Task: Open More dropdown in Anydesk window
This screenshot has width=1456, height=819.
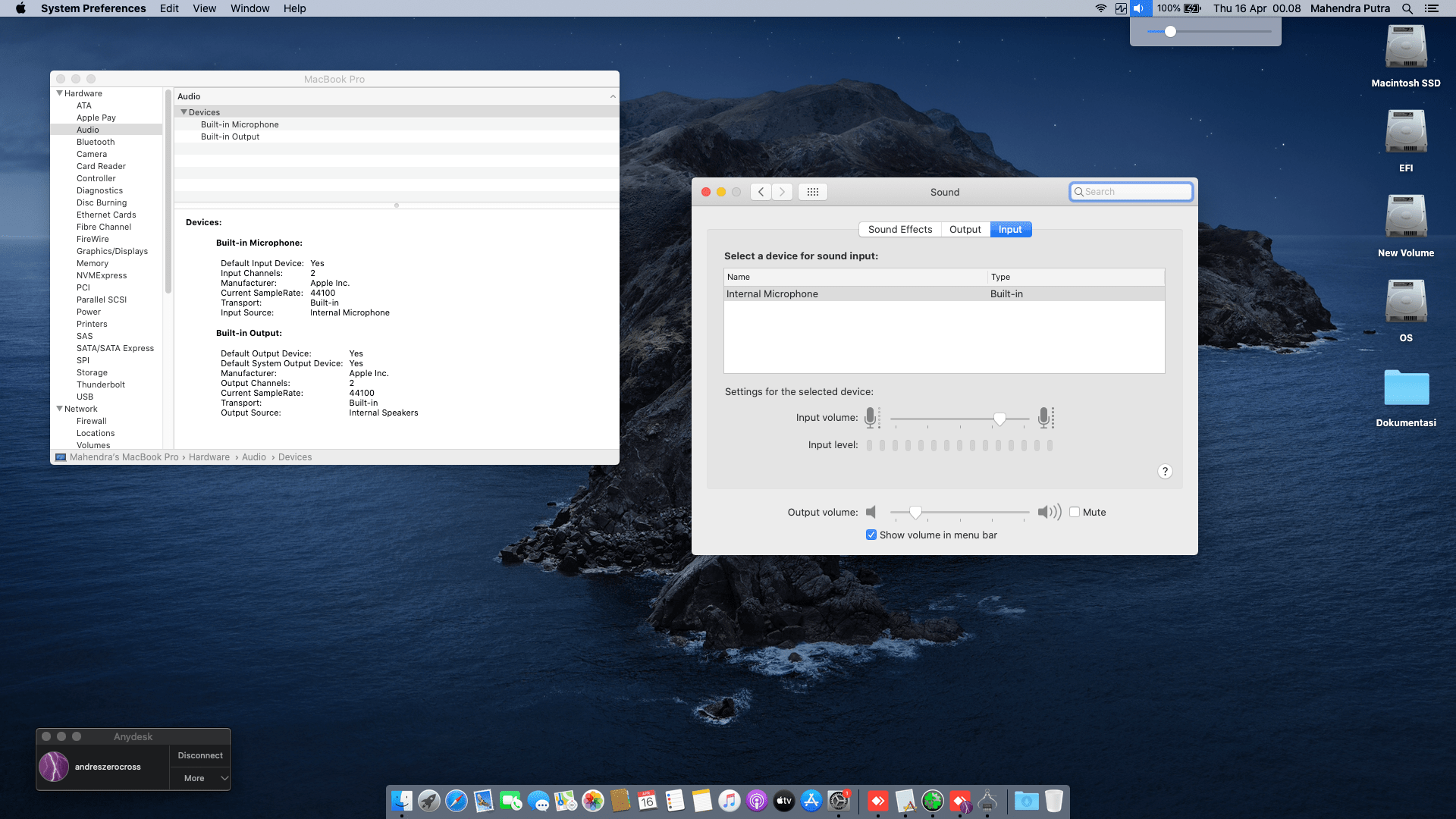Action: (x=199, y=778)
